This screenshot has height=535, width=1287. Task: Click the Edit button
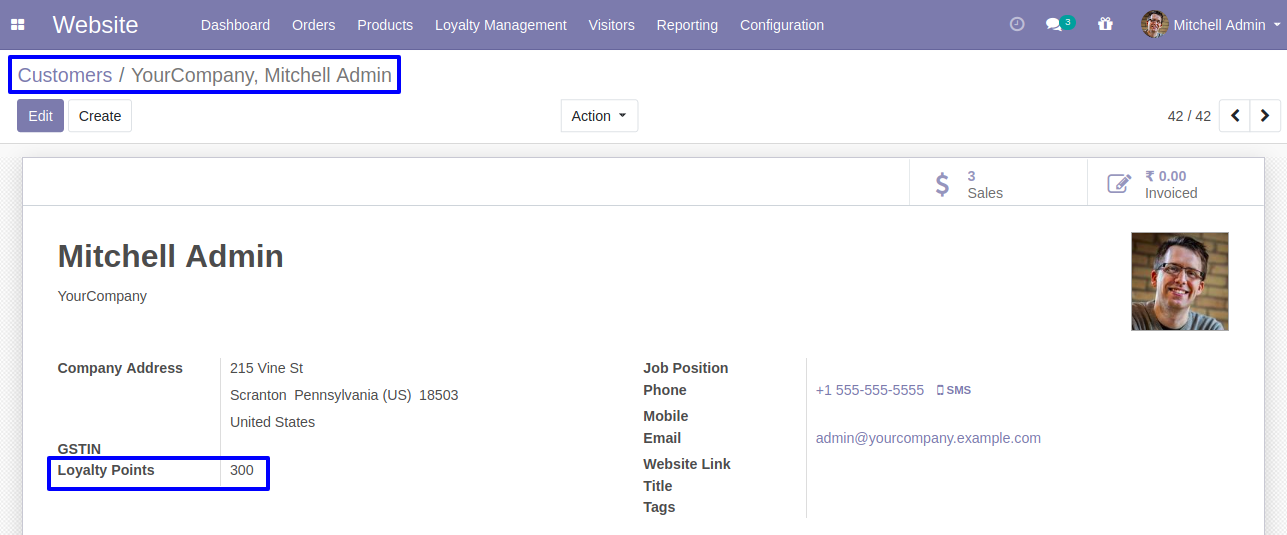pos(40,116)
